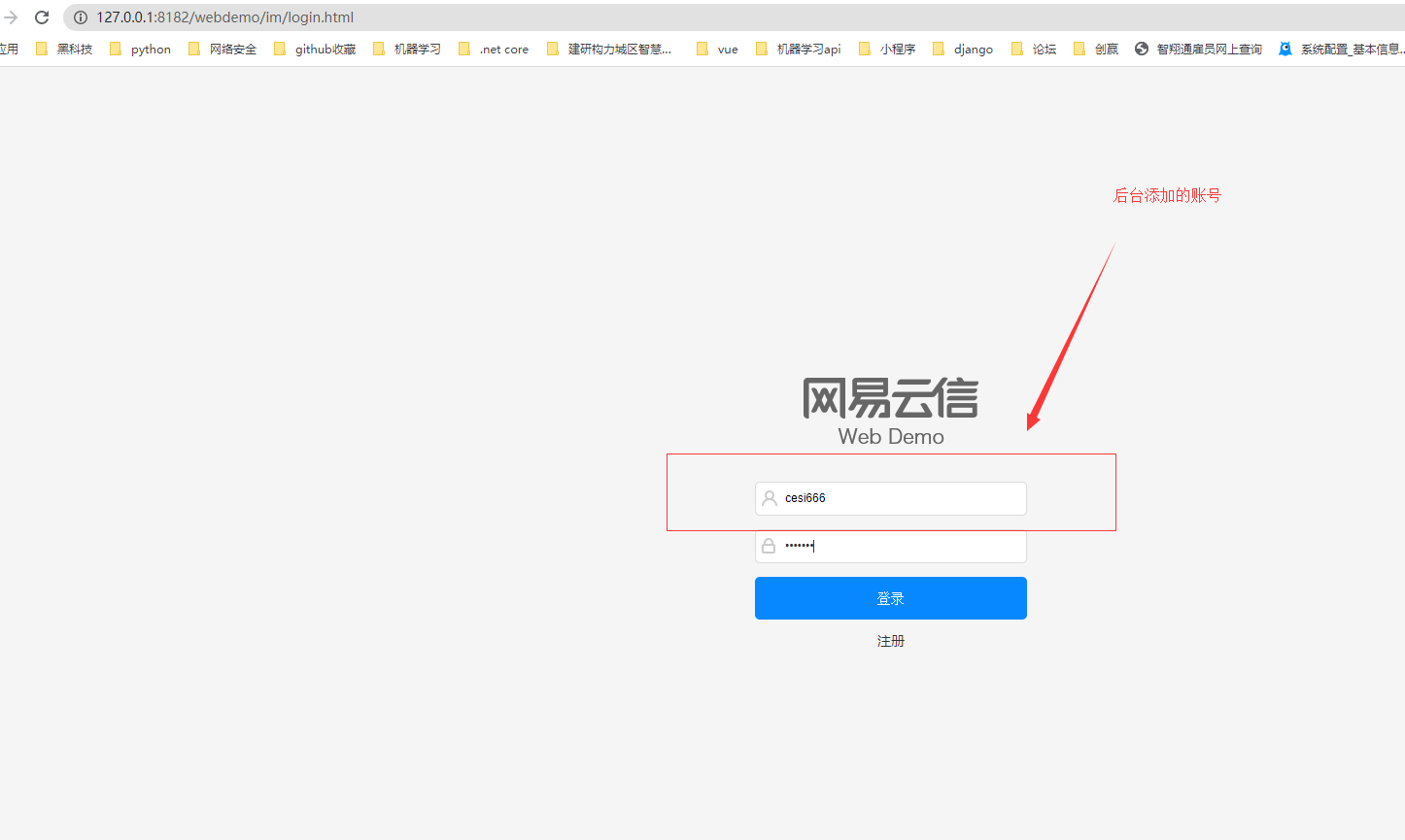This screenshot has width=1405, height=840.
Task: Click the 应用 apps shortcut in bookmarks bar
Action: 9,49
